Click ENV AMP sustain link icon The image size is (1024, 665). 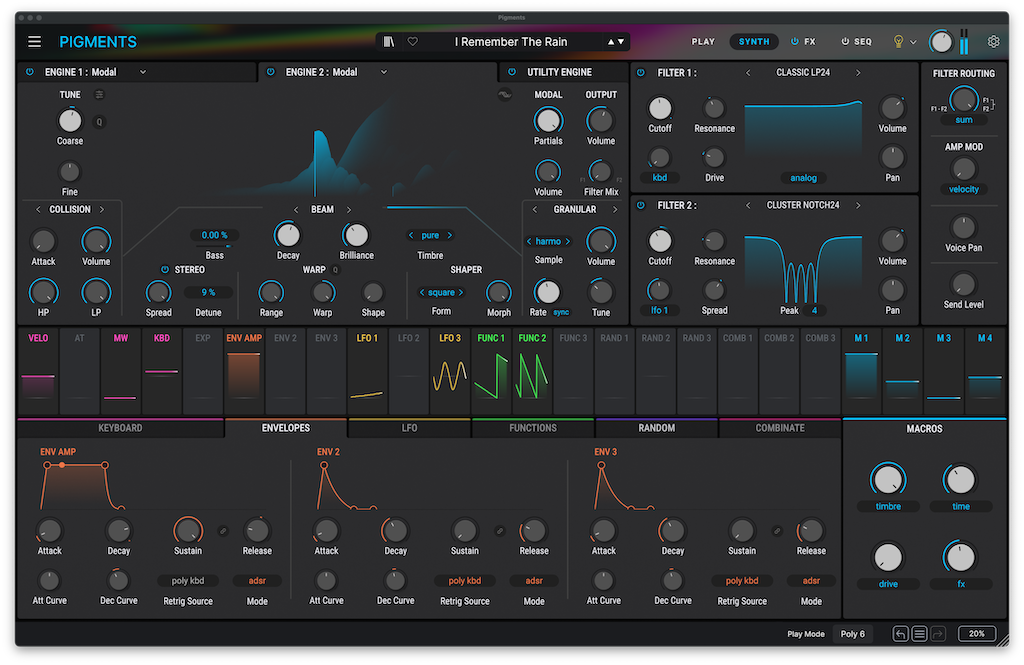[223, 531]
